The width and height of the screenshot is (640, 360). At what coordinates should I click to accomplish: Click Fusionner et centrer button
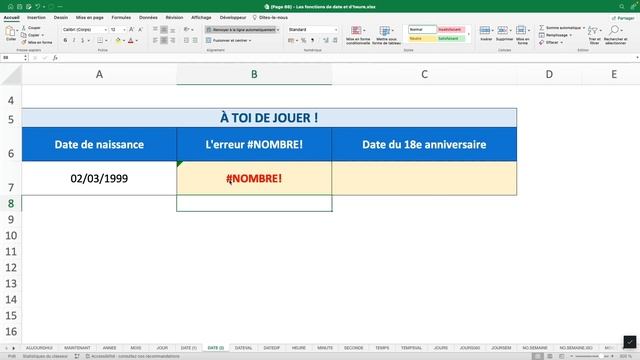(x=227, y=40)
